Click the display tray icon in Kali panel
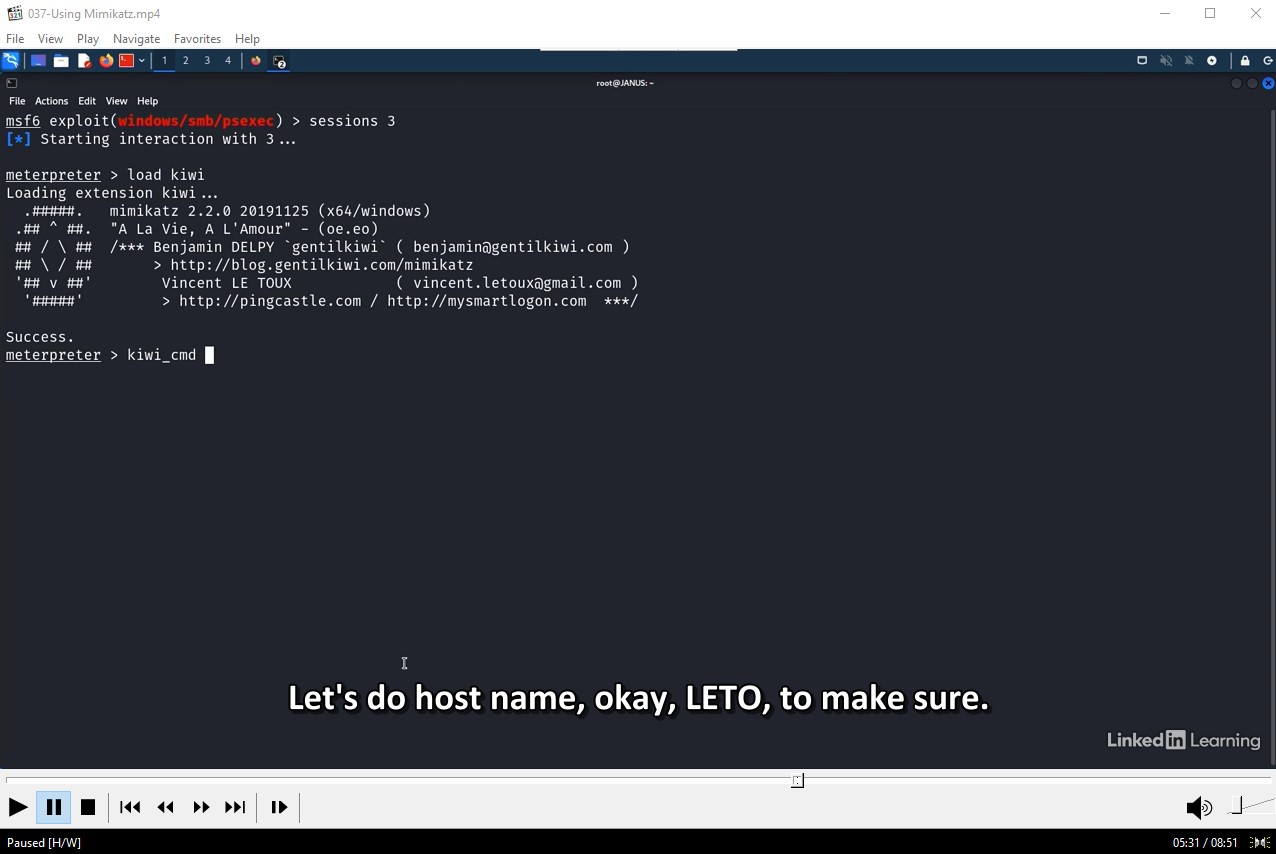Viewport: 1276px width, 854px height. pos(1142,61)
